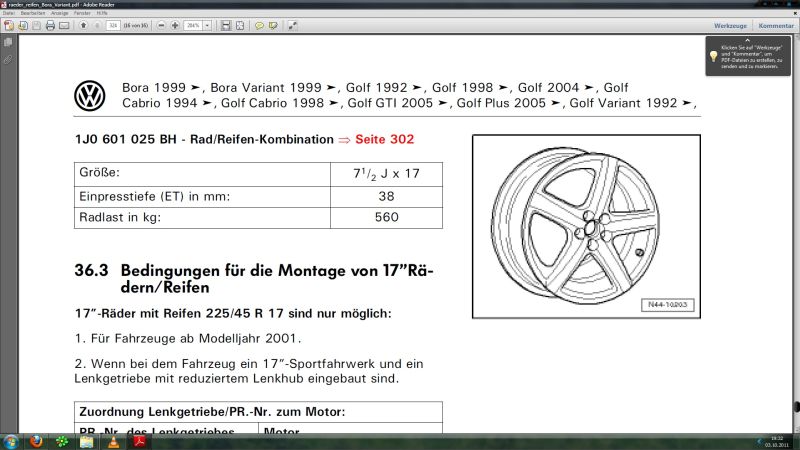Click the lightbulb tip icon
This screenshot has height=450, width=800.
(714, 57)
